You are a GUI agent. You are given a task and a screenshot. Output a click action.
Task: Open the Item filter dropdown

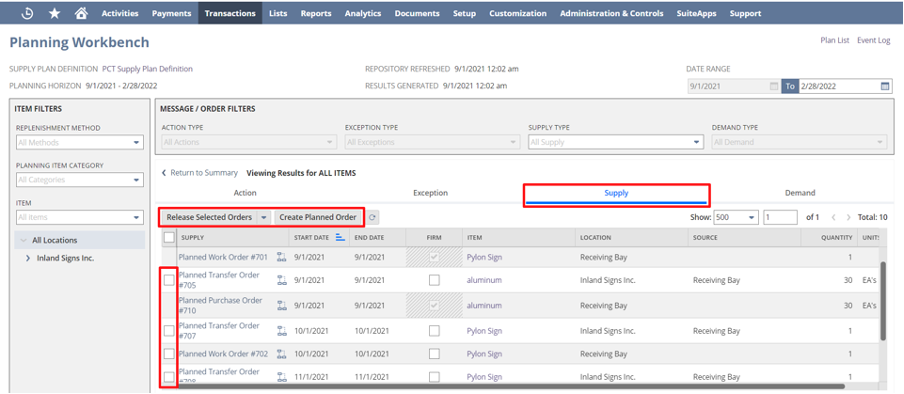coord(80,217)
